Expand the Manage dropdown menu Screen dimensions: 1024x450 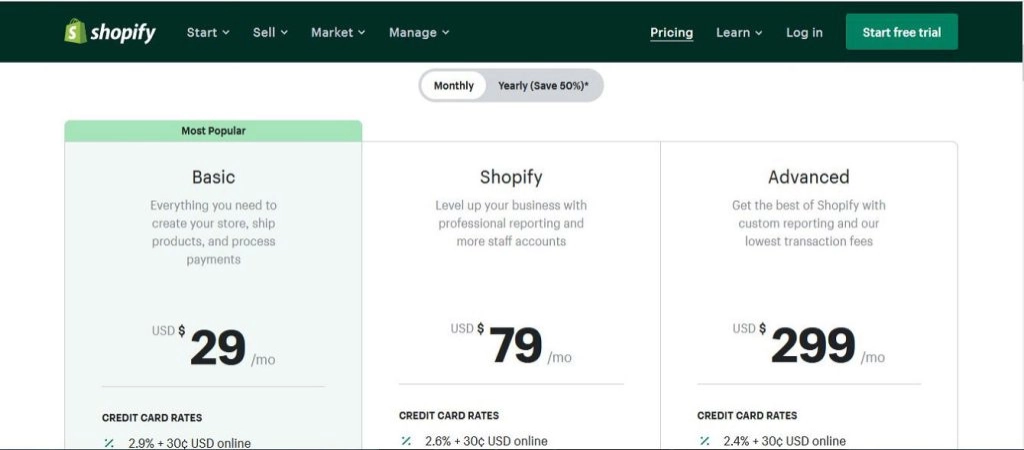pyautogui.click(x=419, y=32)
